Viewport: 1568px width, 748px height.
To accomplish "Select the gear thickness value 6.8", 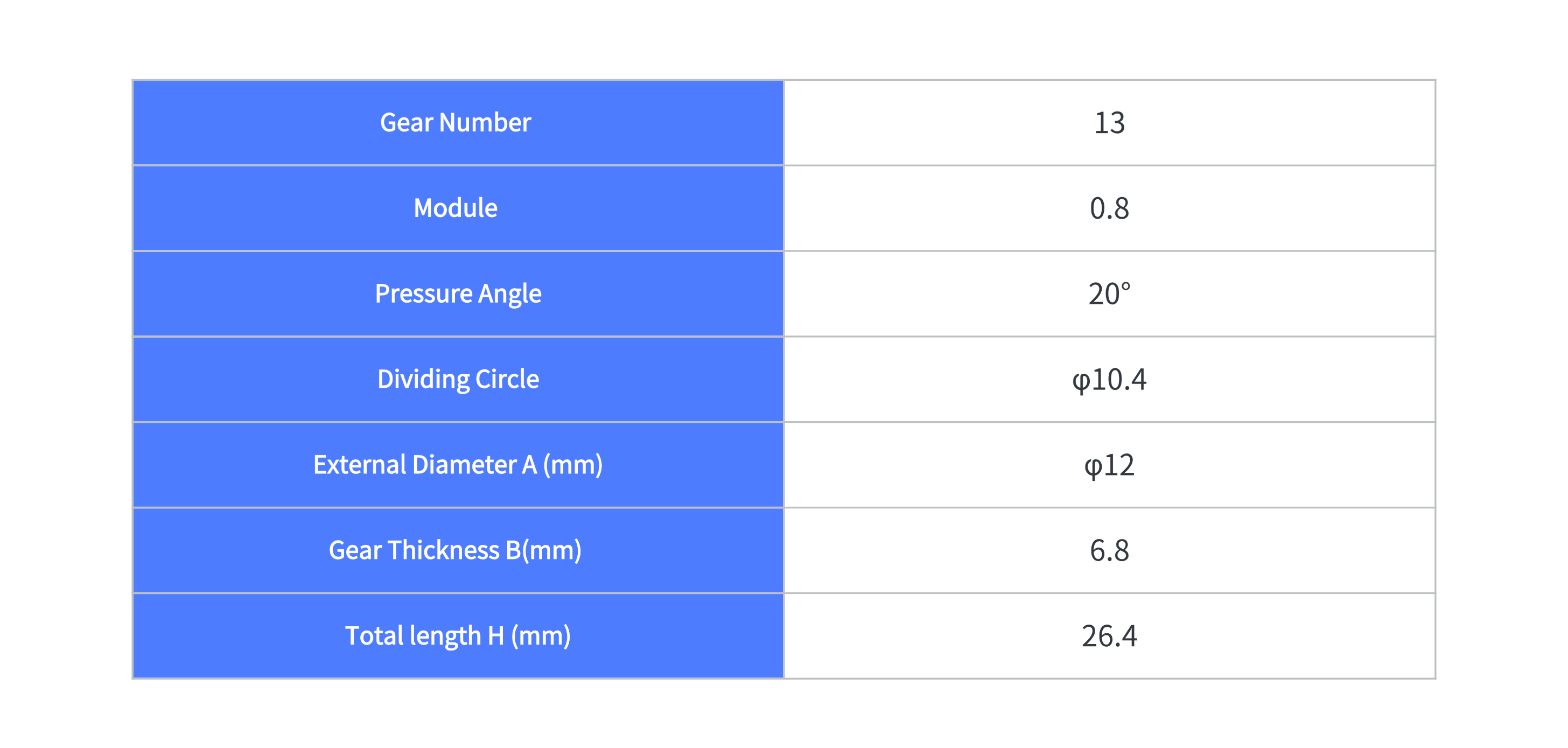I will point(1109,551).
